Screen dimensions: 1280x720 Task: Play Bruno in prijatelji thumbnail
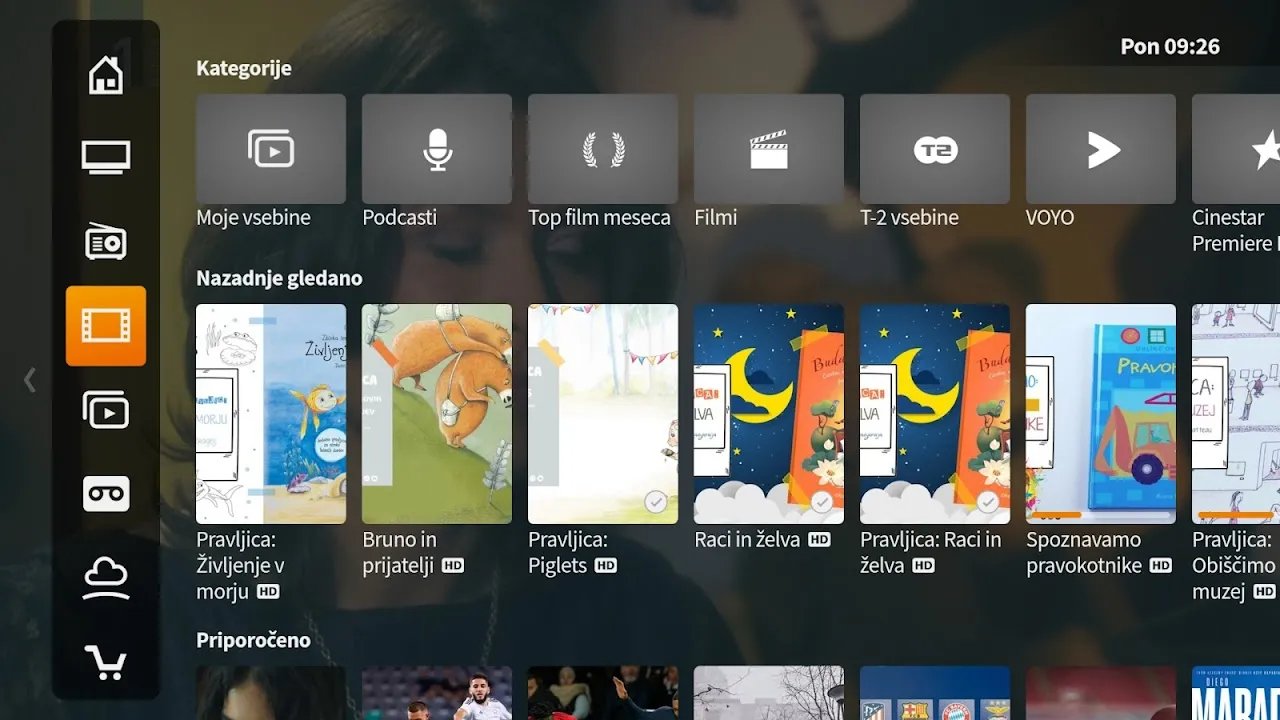pyautogui.click(x=437, y=414)
